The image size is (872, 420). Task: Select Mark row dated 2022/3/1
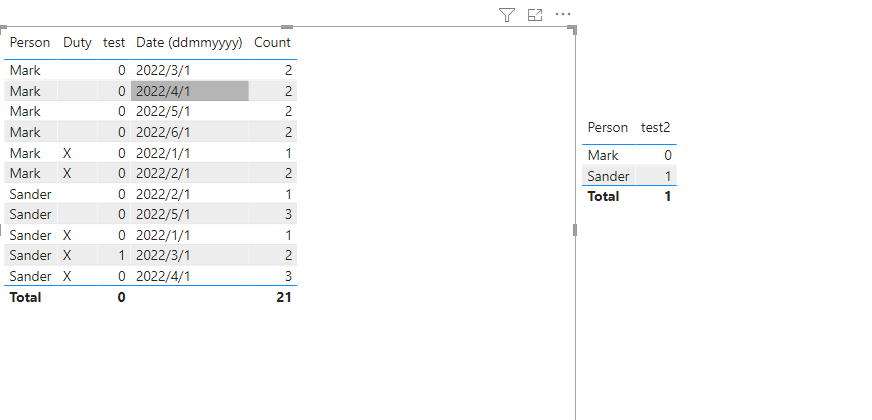click(x=150, y=71)
